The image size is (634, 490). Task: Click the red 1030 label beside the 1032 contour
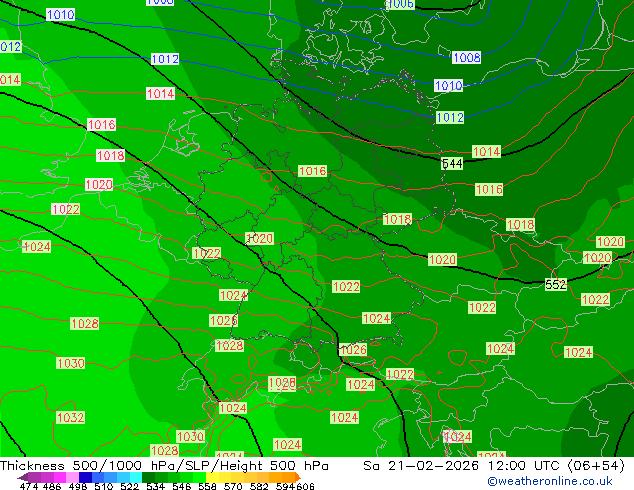(71, 363)
